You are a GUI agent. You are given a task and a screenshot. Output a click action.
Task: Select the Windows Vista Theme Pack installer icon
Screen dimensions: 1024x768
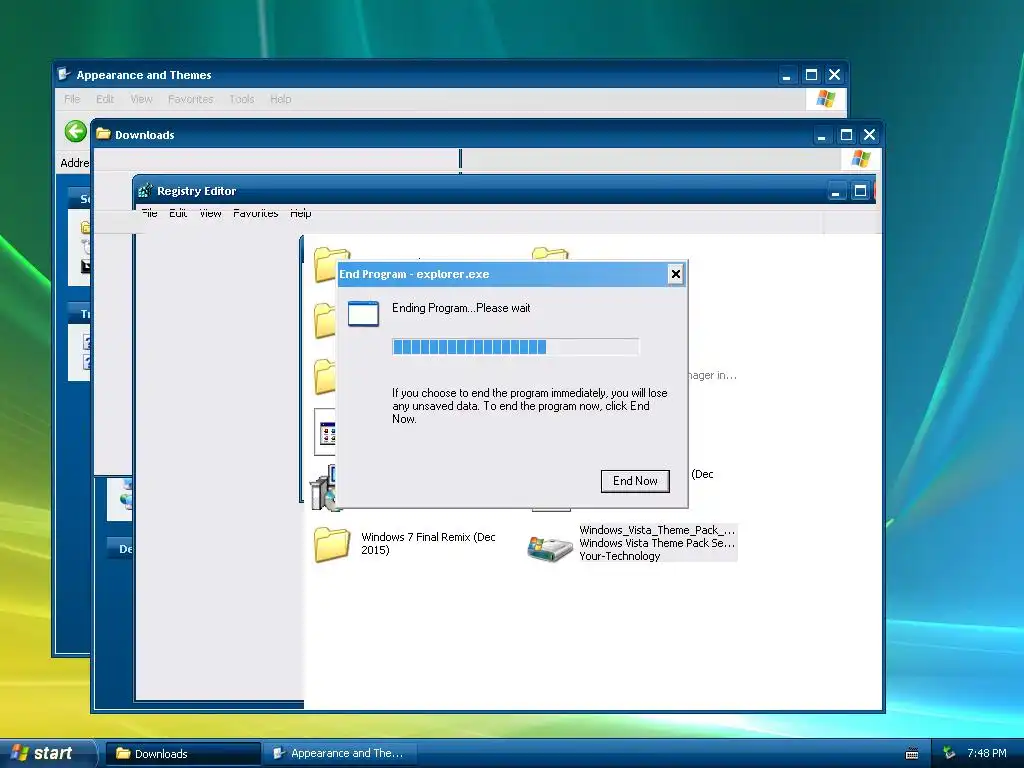tap(550, 546)
